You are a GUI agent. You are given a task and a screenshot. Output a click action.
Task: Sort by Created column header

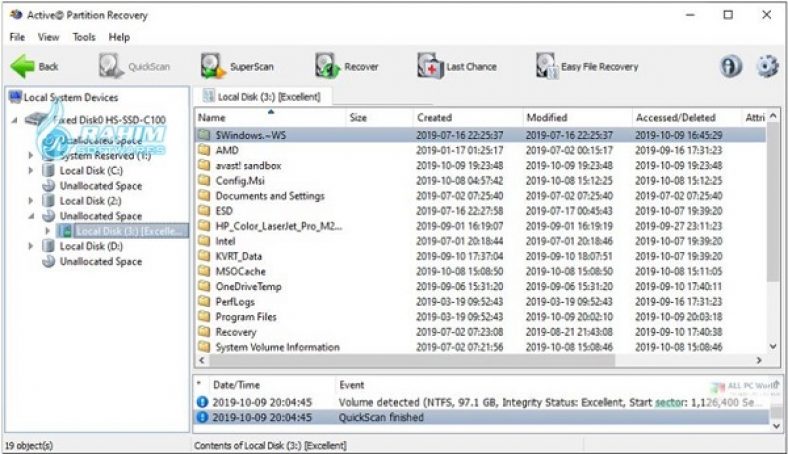pos(468,118)
